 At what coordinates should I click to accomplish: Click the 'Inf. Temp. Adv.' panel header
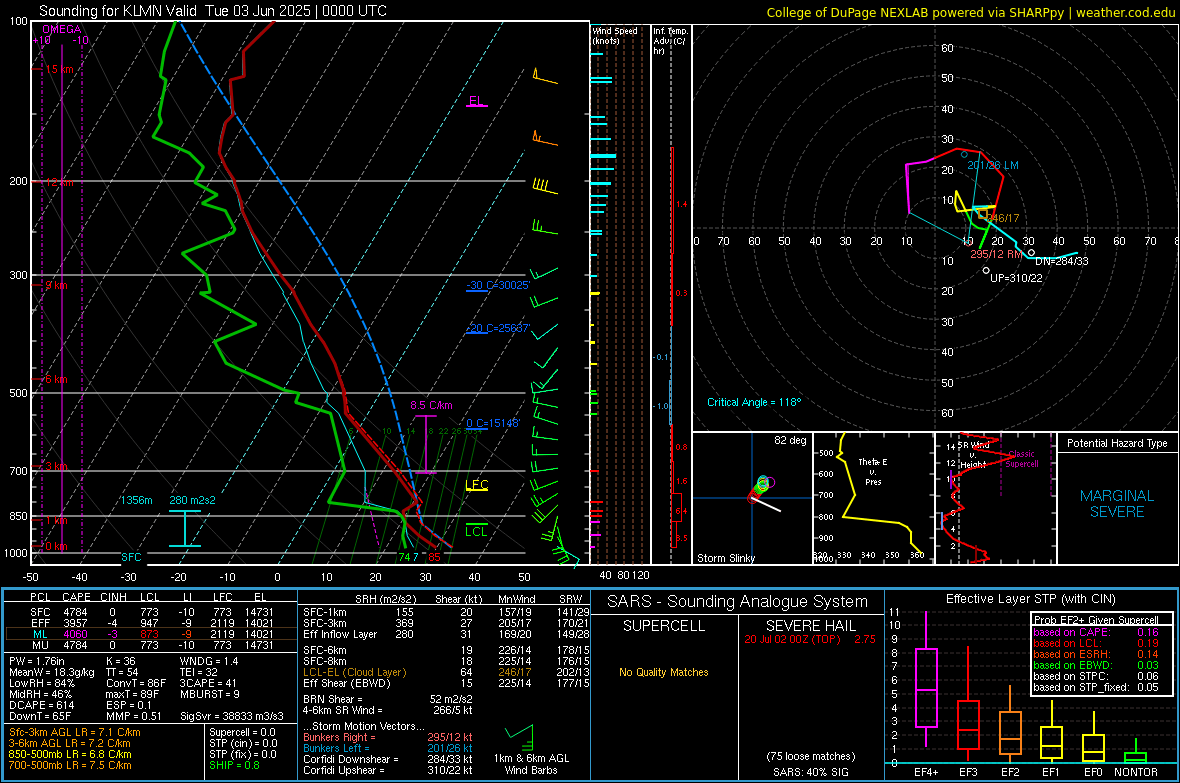pos(670,41)
